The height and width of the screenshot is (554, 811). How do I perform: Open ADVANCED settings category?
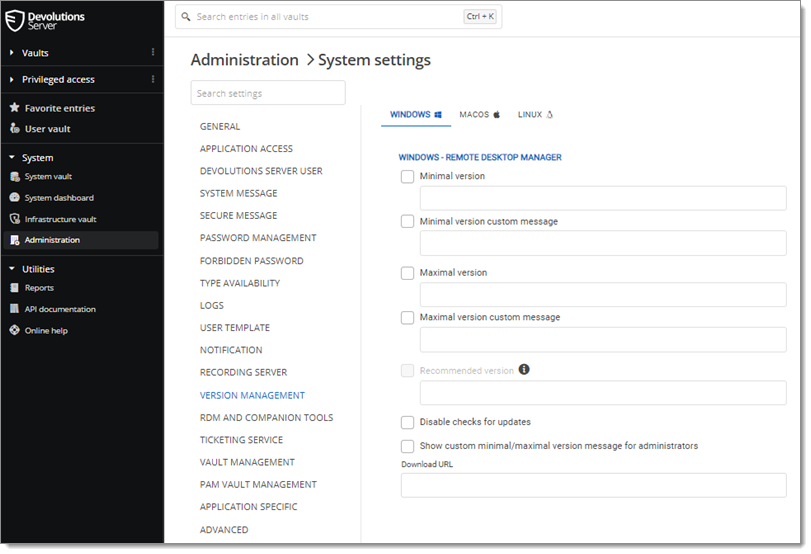coord(224,530)
